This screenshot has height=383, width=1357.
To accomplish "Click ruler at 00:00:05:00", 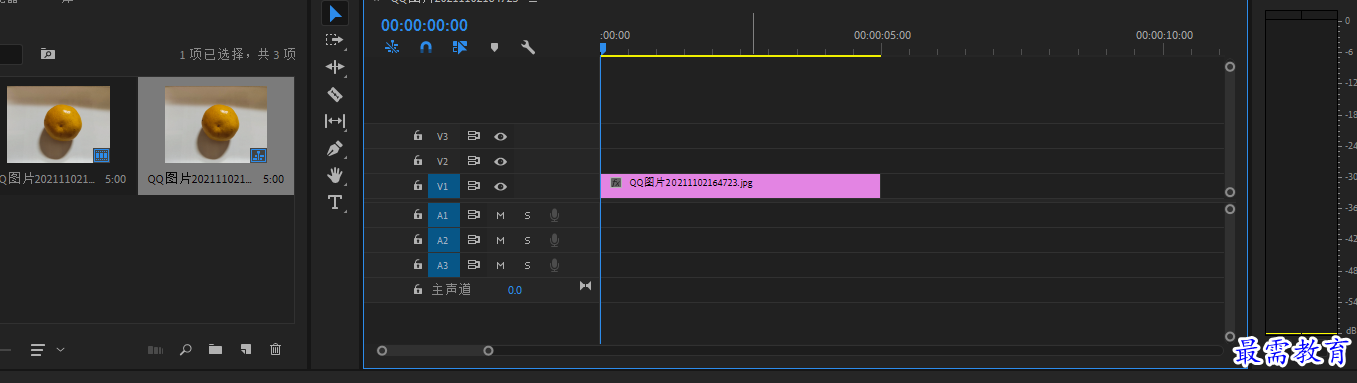I will 882,35.
